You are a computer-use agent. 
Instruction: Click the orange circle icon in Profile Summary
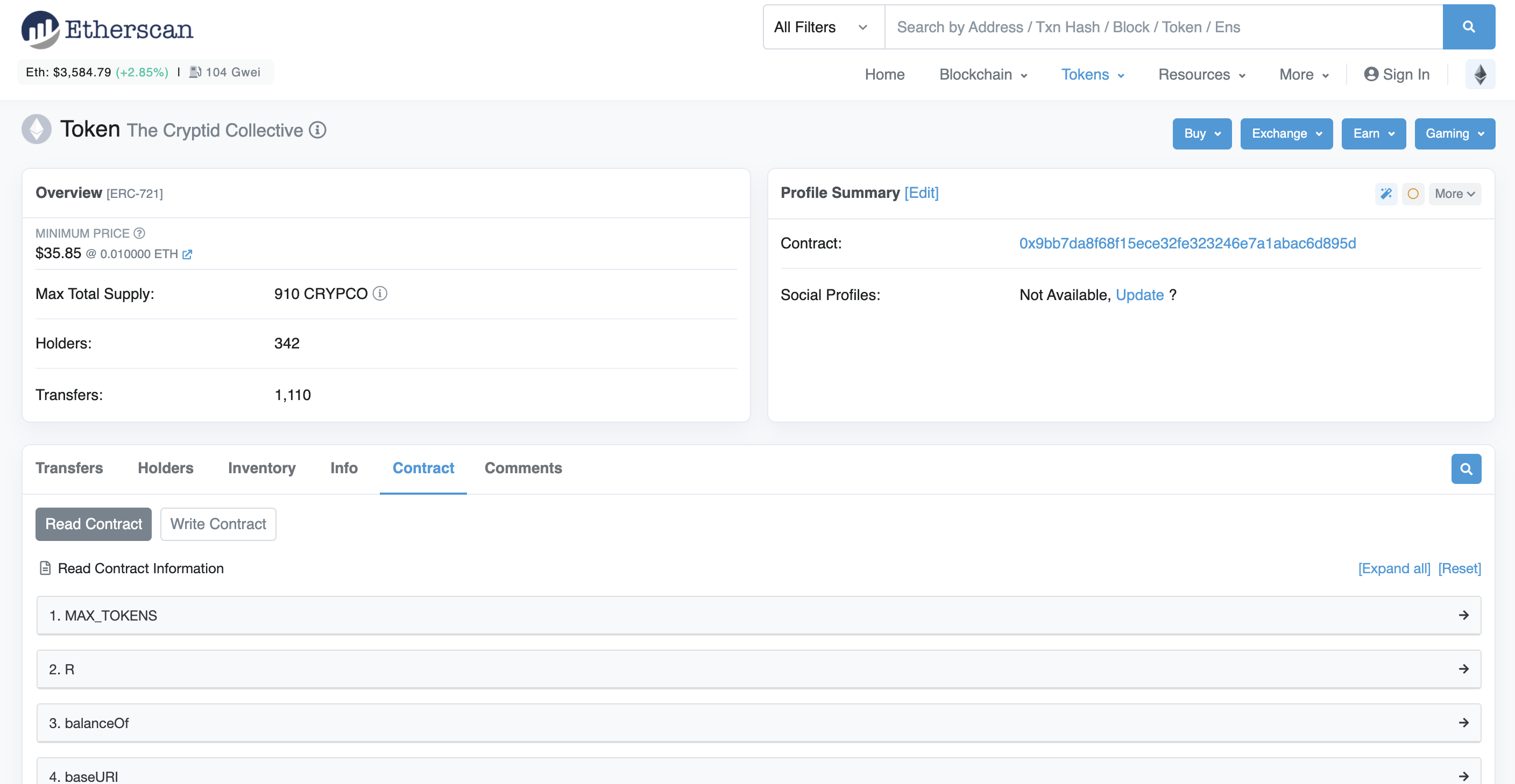tap(1413, 194)
